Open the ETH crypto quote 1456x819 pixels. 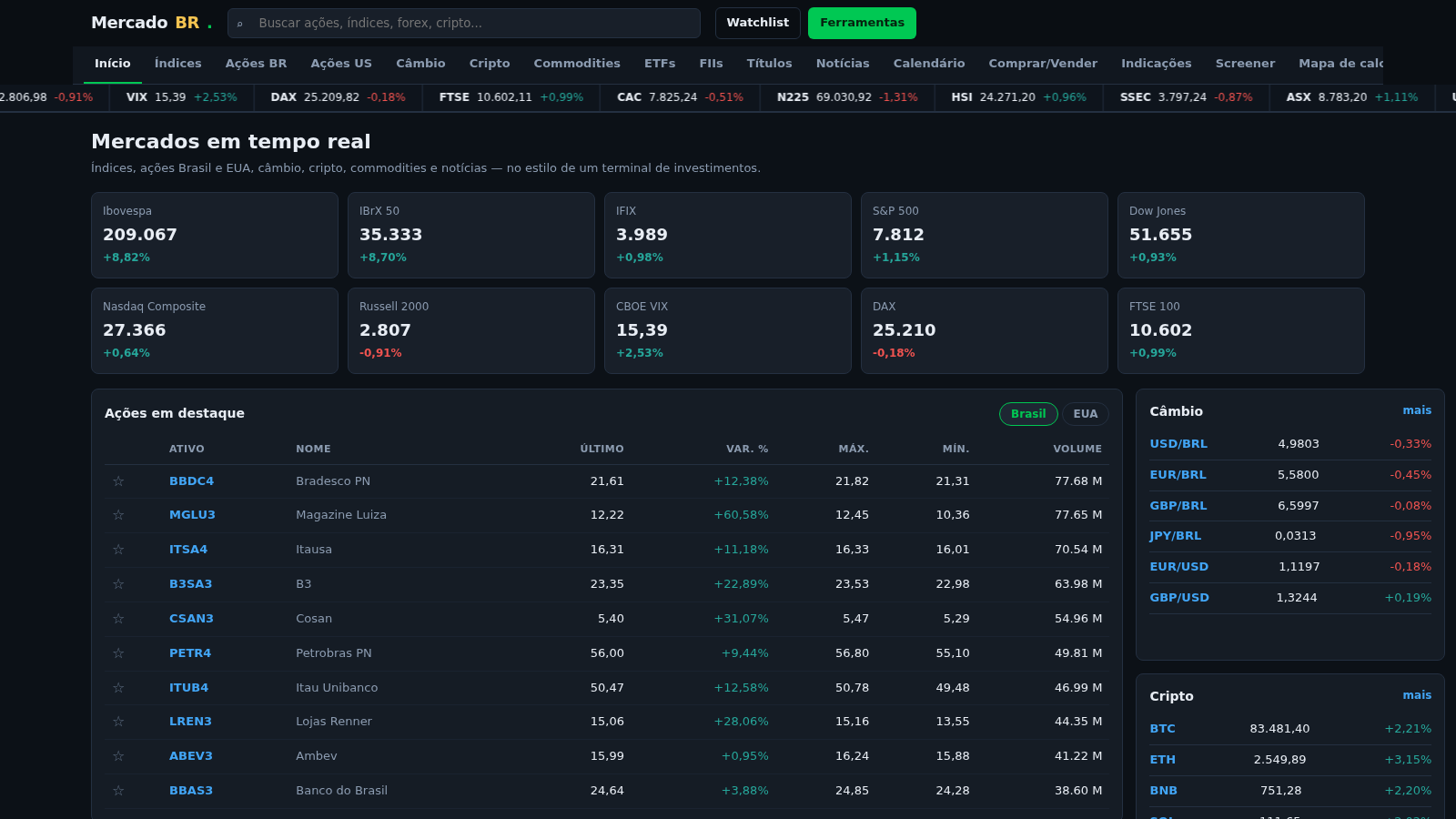pyautogui.click(x=1162, y=760)
